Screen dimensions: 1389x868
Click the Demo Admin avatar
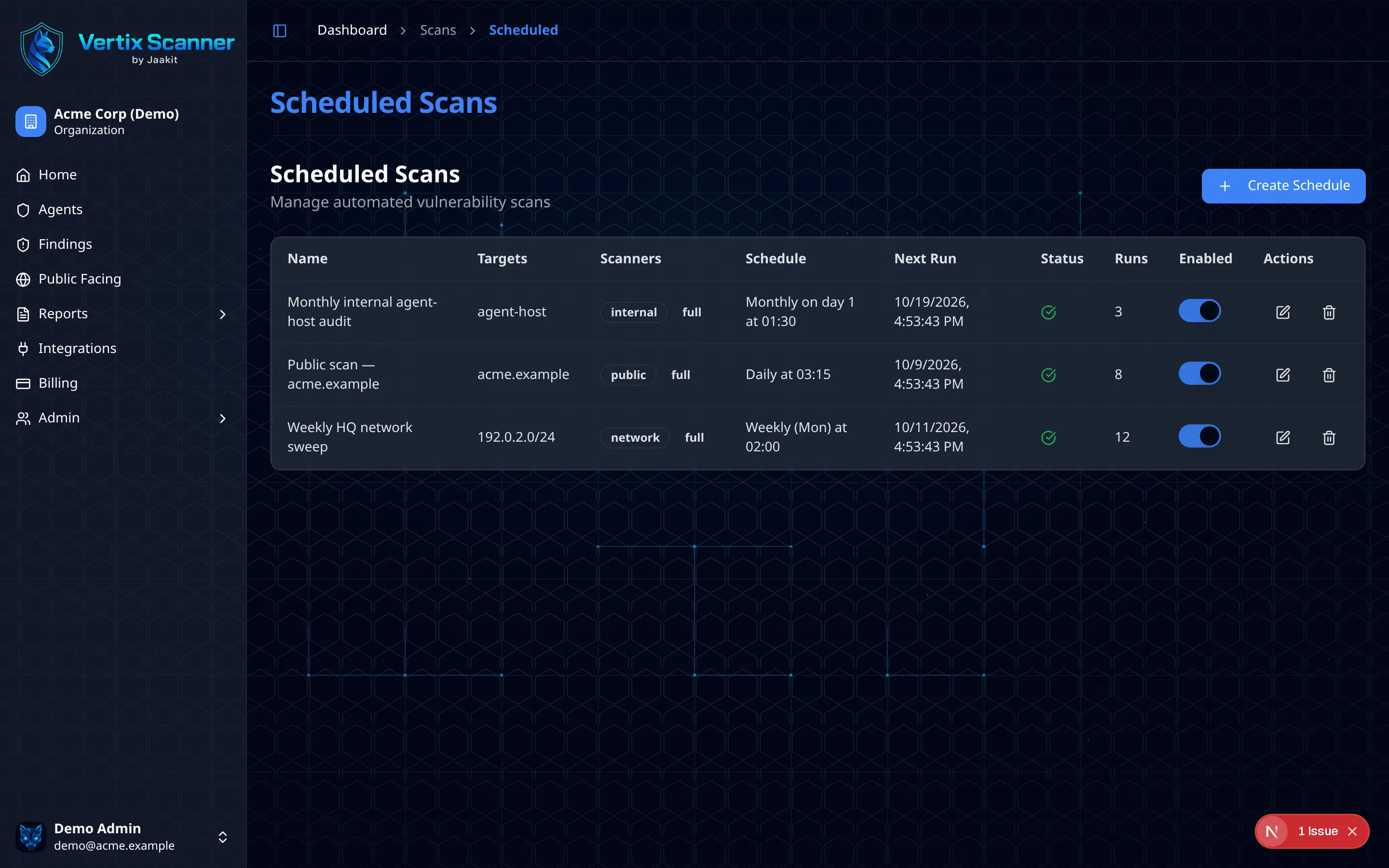[x=31, y=837]
